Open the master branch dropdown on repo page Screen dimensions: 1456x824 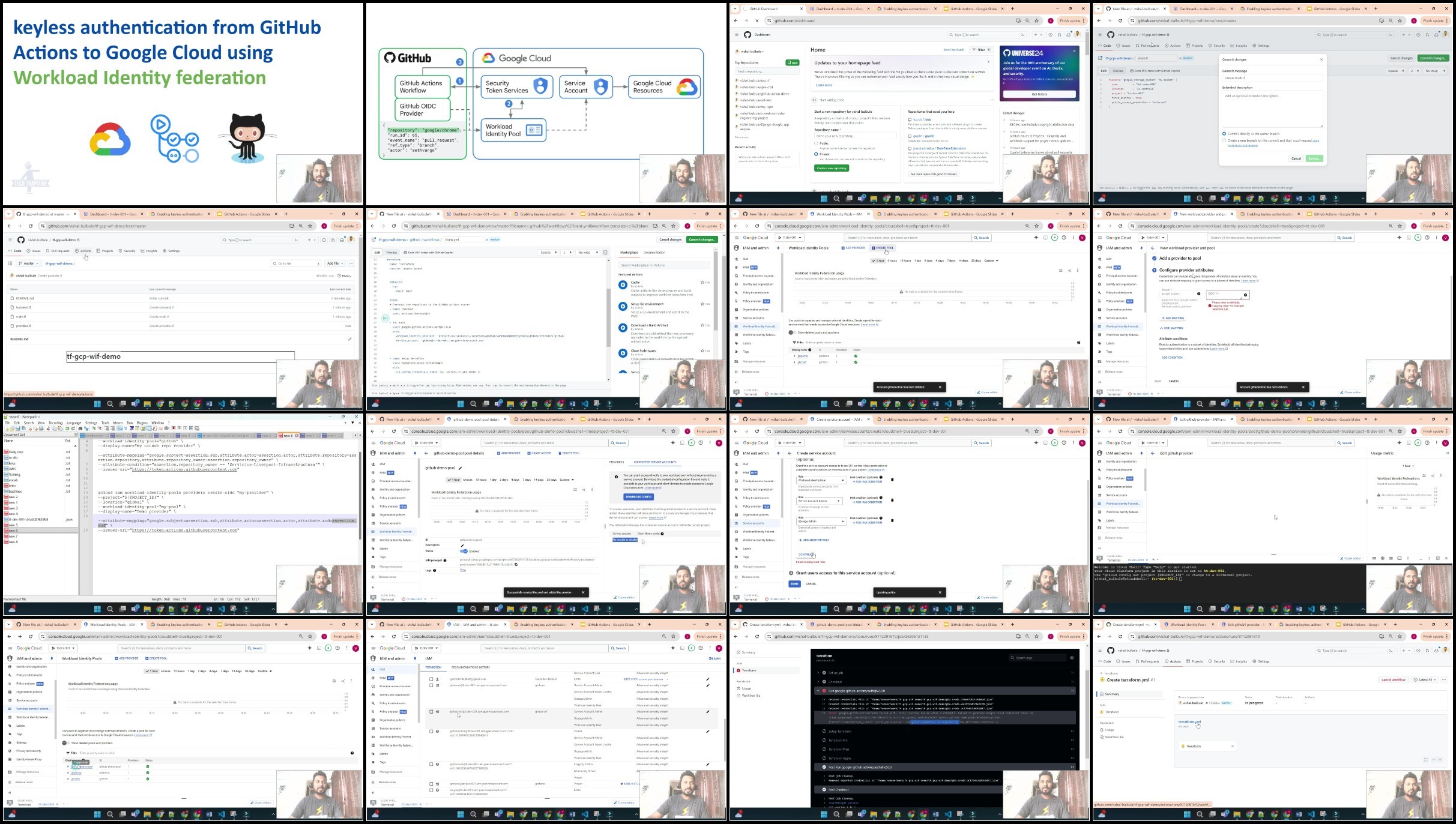[29, 263]
